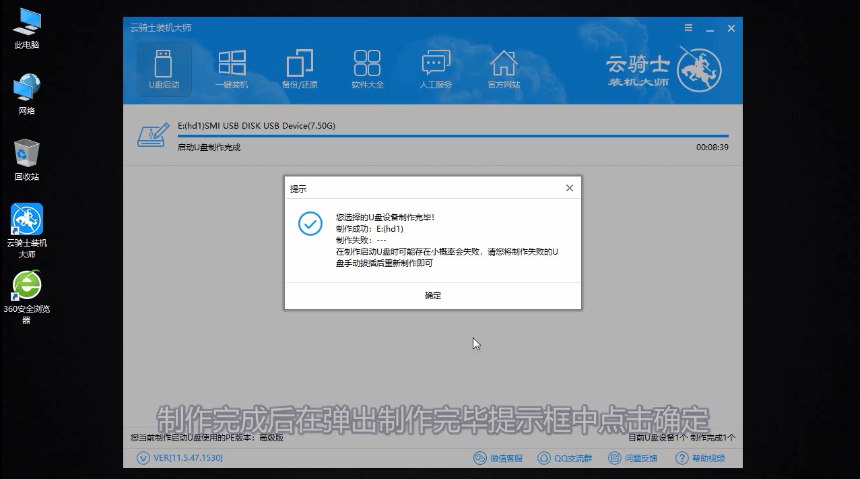Image resolution: width=860 pixels, height=479 pixels.
Task: Click 确定 in the prompt dialog
Action: (x=433, y=295)
